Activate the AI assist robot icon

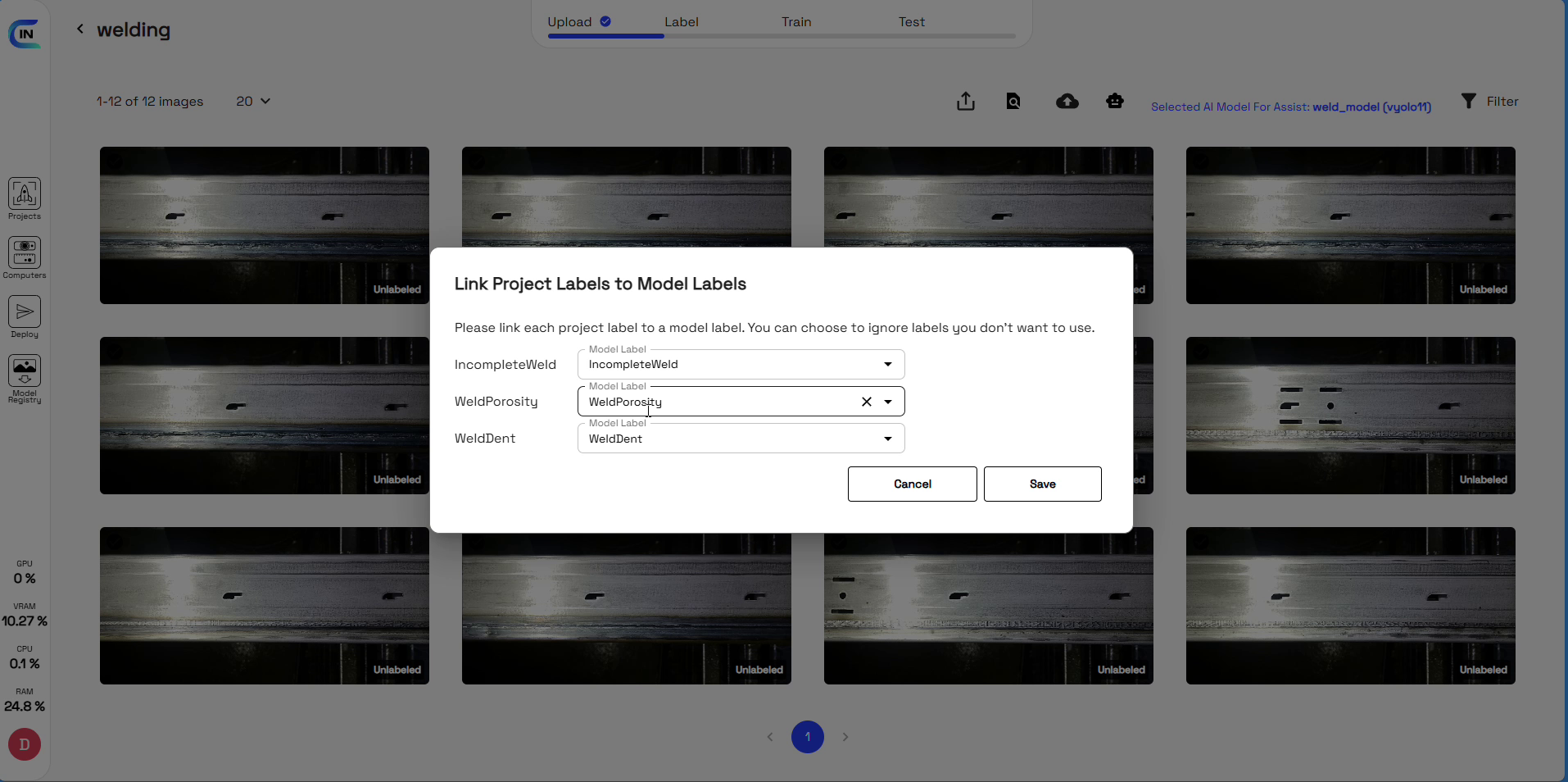coord(1115,101)
